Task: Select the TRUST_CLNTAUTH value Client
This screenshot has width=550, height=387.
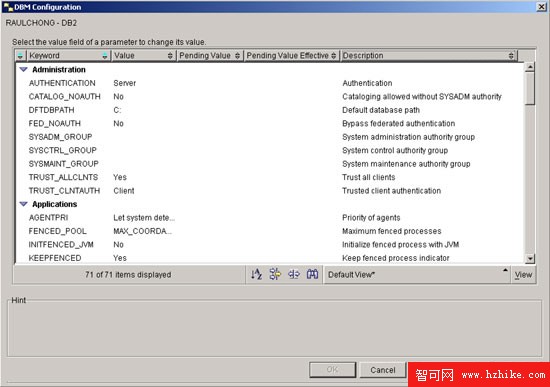Action: tap(123, 191)
